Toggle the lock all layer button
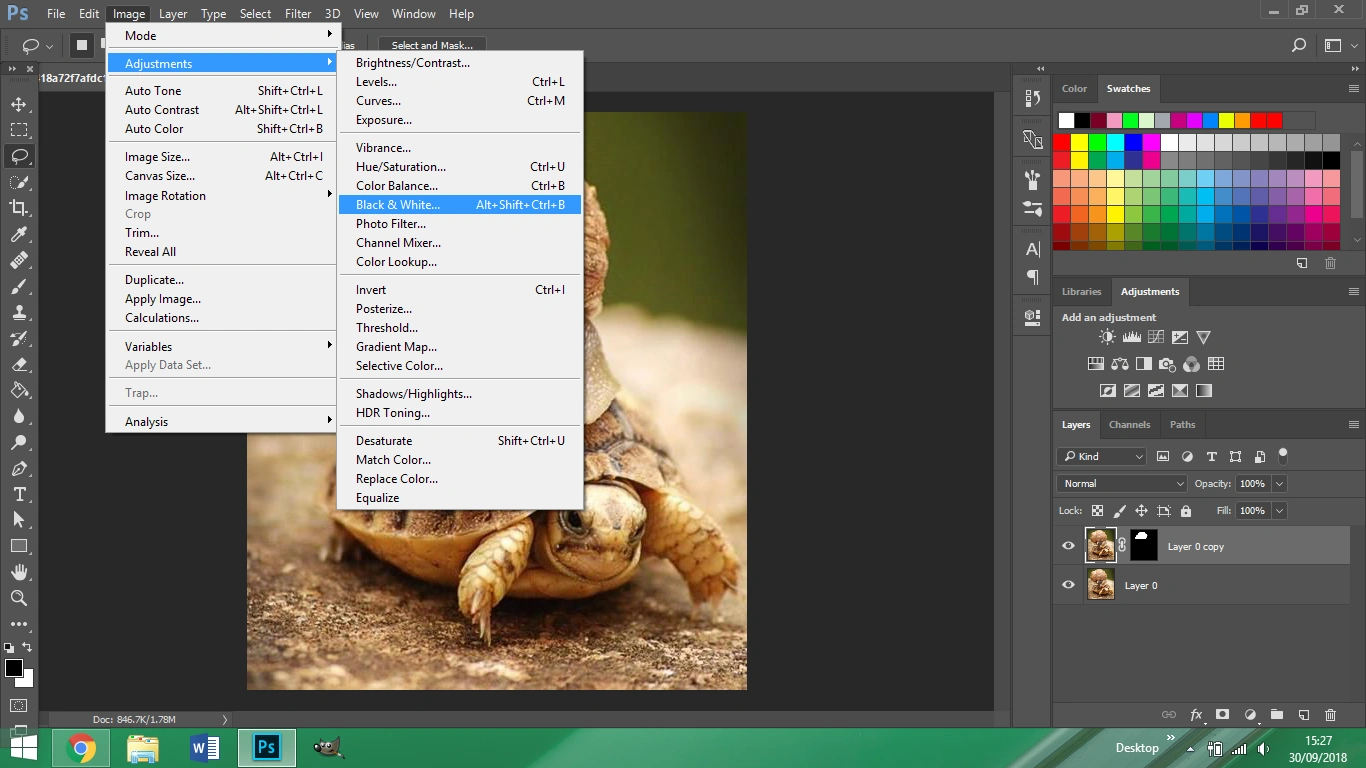The image size is (1366, 768). (1186, 511)
